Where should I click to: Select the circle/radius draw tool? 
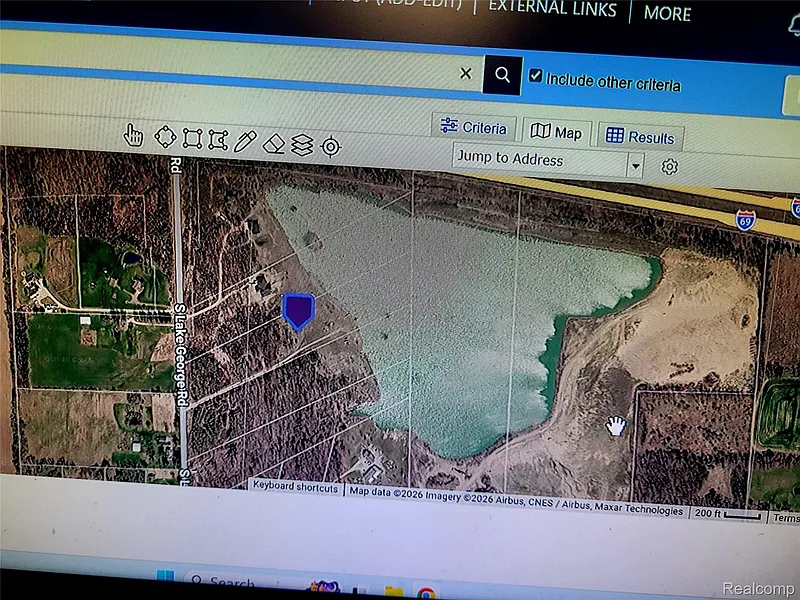point(165,137)
